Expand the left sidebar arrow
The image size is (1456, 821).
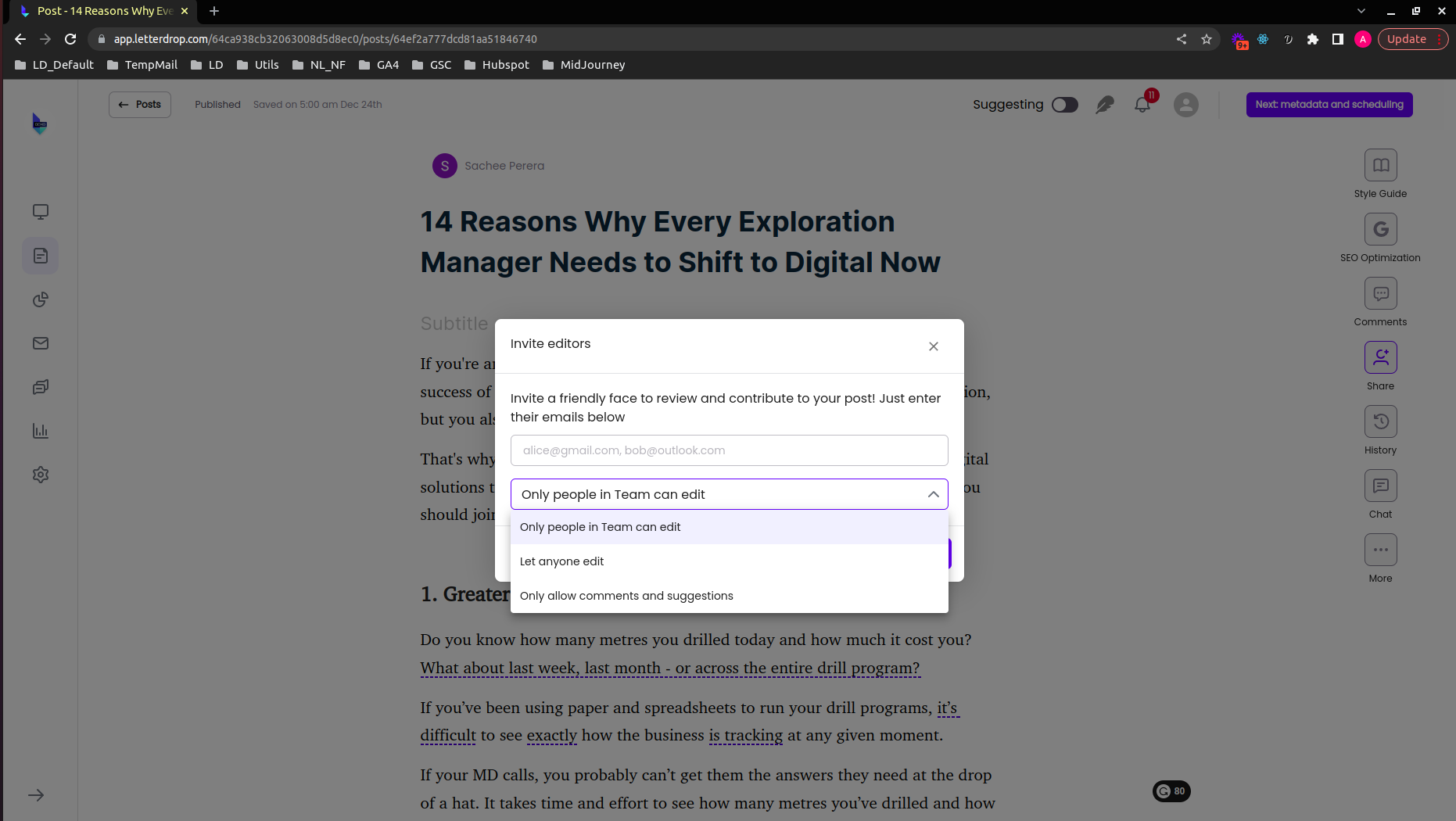click(x=36, y=795)
